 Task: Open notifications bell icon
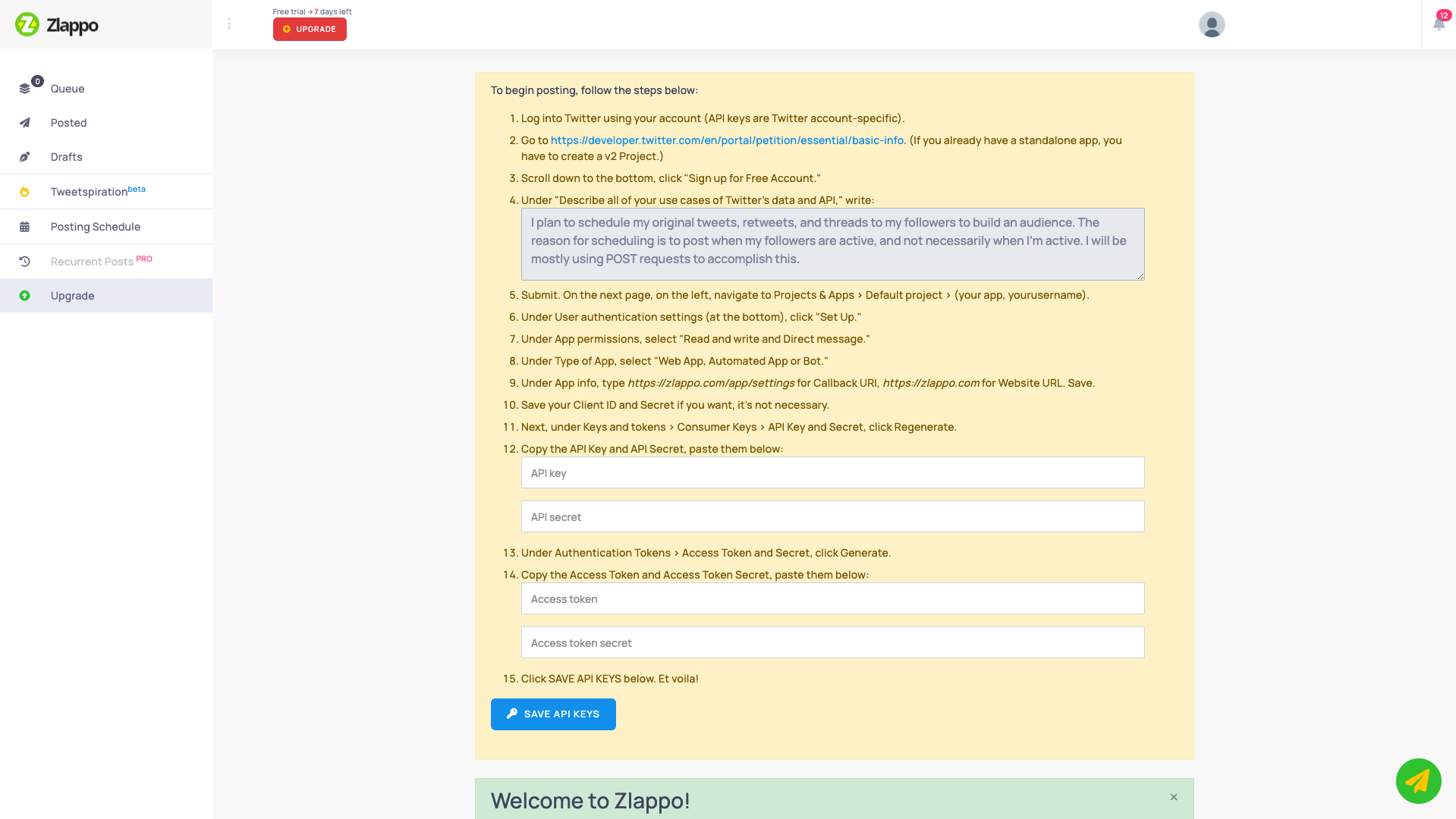[x=1439, y=24]
